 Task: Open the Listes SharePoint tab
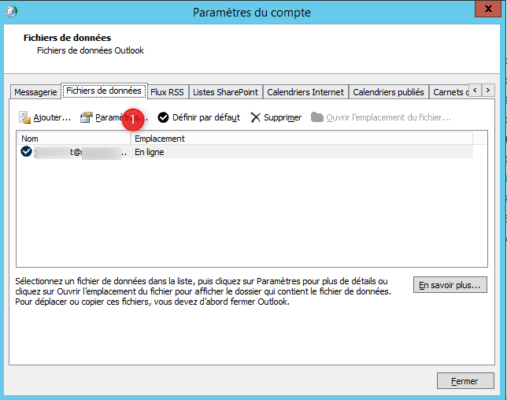click(225, 92)
